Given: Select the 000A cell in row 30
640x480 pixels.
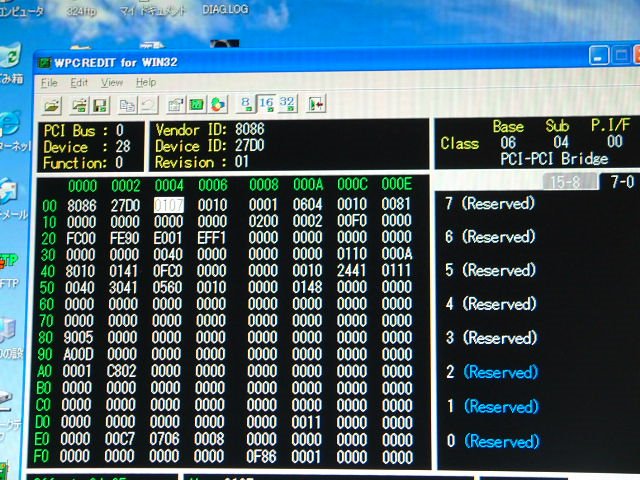Looking at the screenshot, I should coord(396,254).
